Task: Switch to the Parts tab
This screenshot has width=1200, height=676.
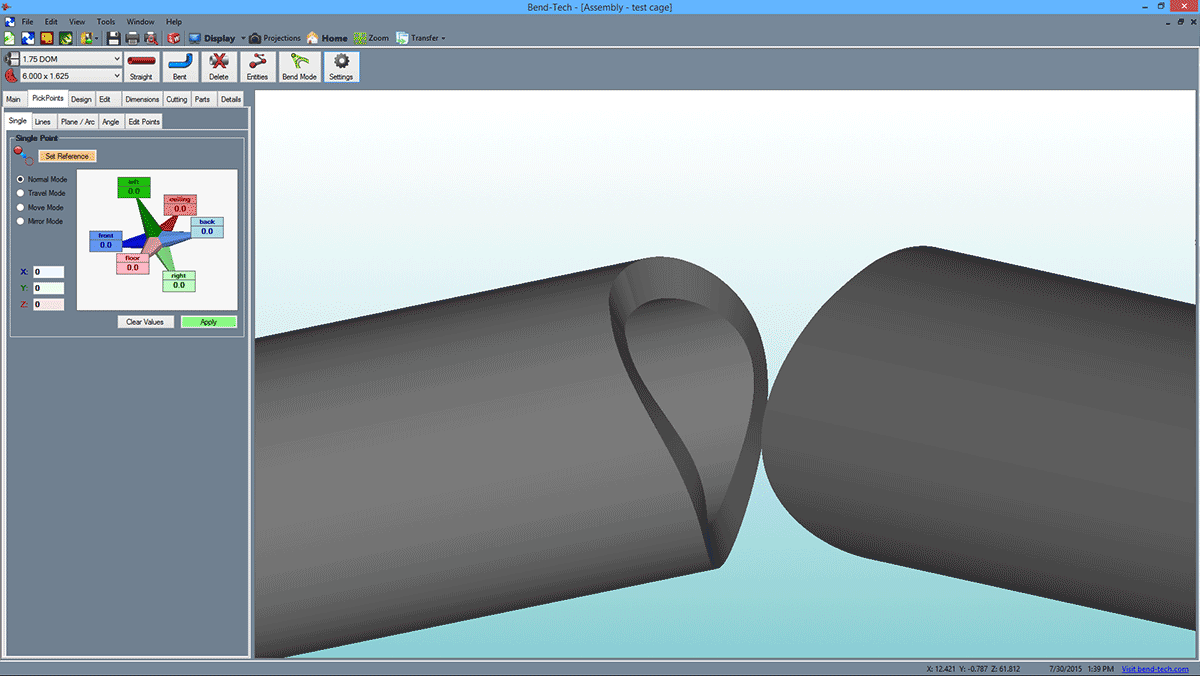Action: pyautogui.click(x=203, y=99)
